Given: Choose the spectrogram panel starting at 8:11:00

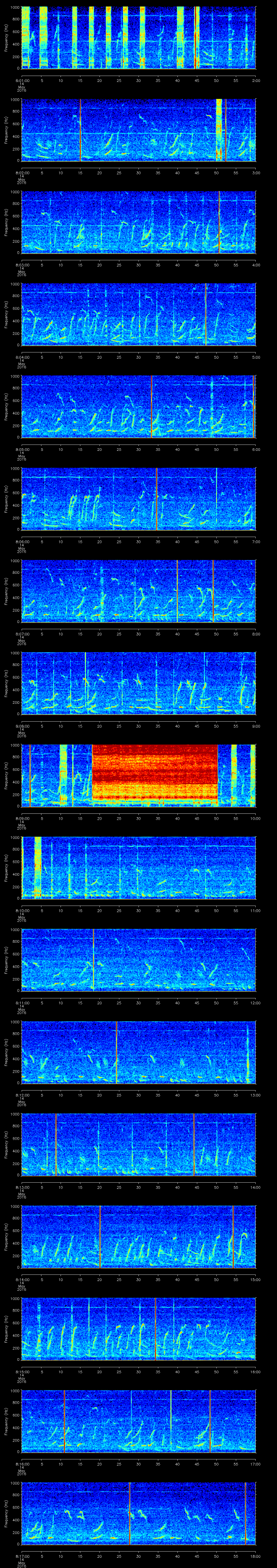Looking at the screenshot, I should point(139,960).
